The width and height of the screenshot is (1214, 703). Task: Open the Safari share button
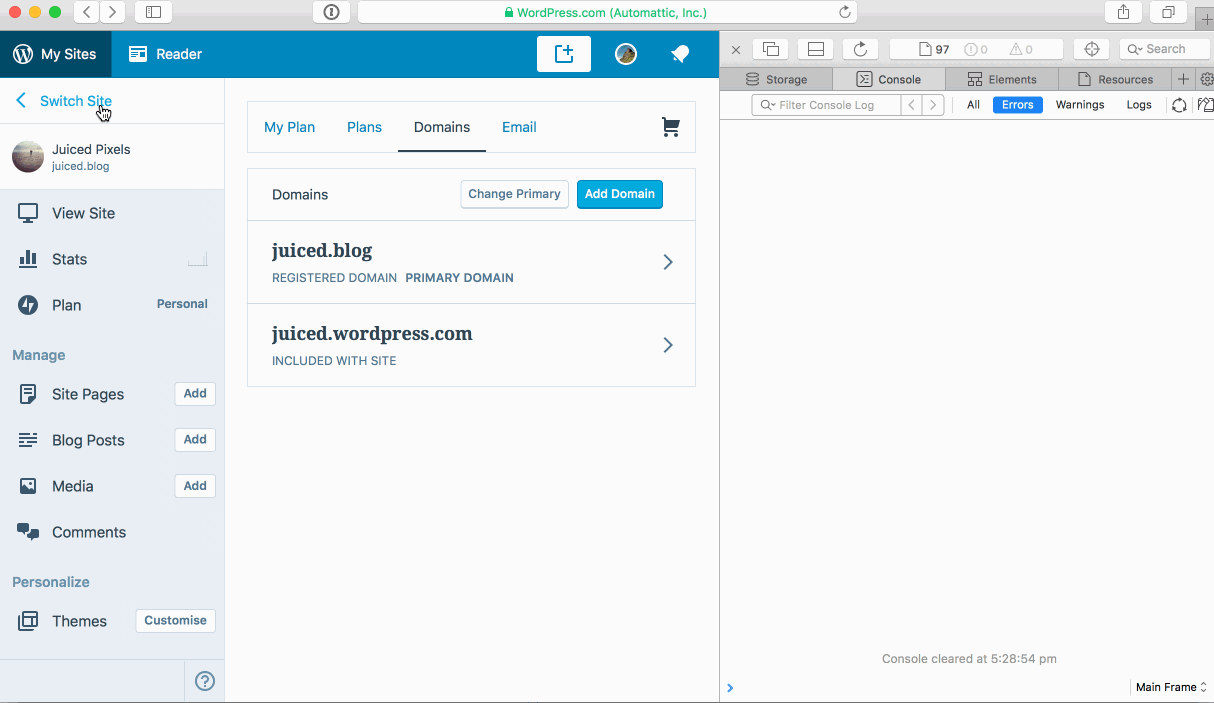coord(1123,12)
